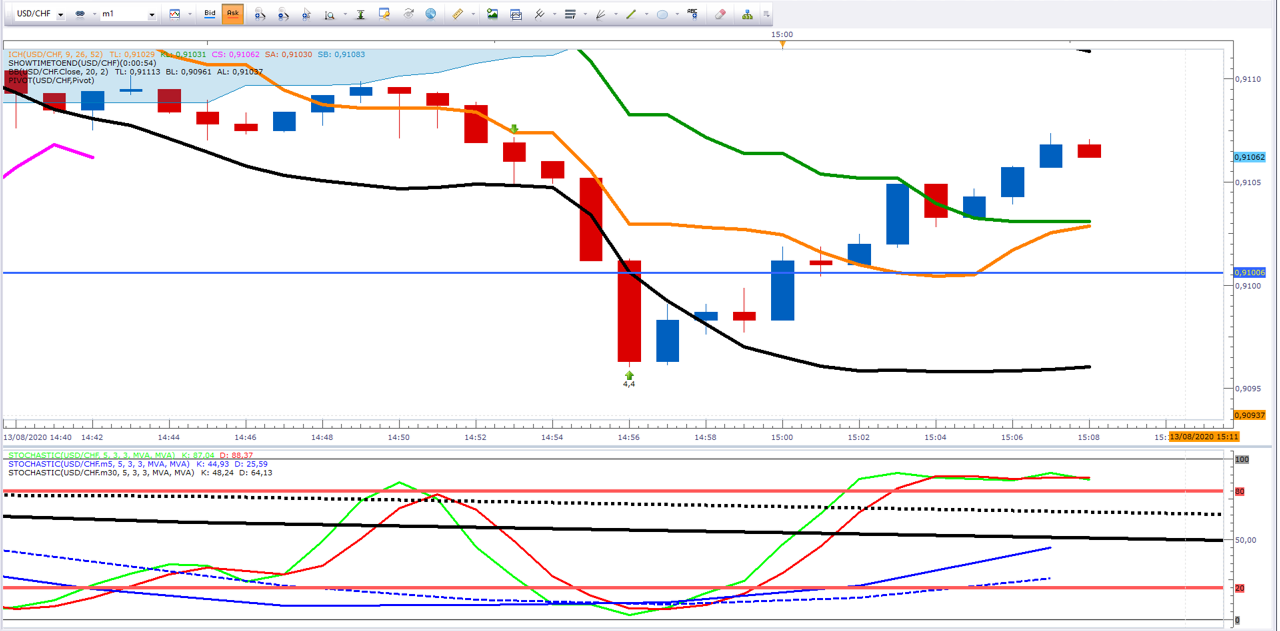The image size is (1280, 631).
Task: Select the ellipse shape tool
Action: tap(662, 15)
